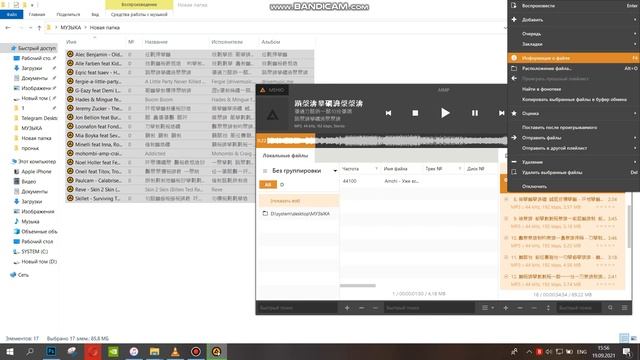This screenshot has height=360, width=640.
Task: Expand the Добавить submenu
Action: (573, 20)
